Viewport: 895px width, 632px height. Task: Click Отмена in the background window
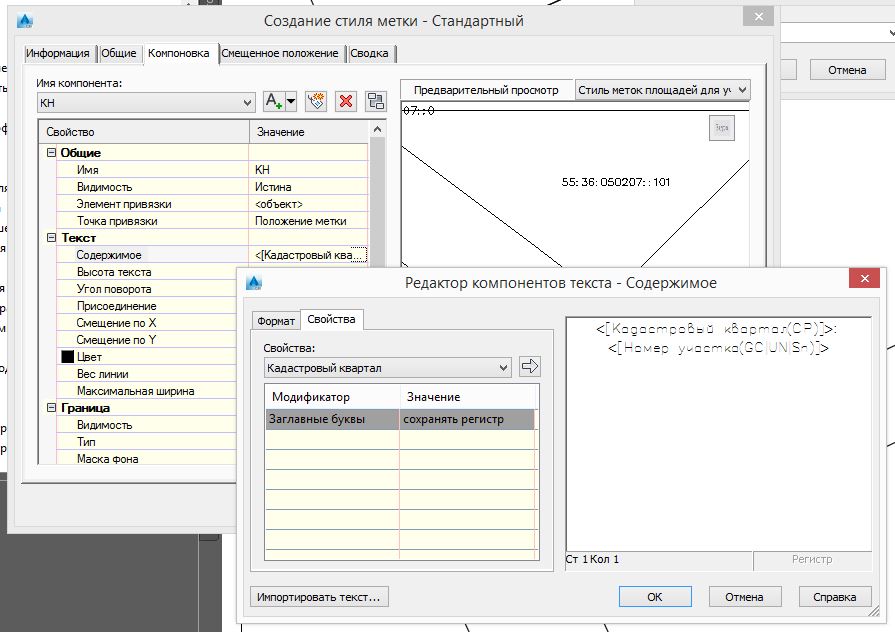click(847, 70)
